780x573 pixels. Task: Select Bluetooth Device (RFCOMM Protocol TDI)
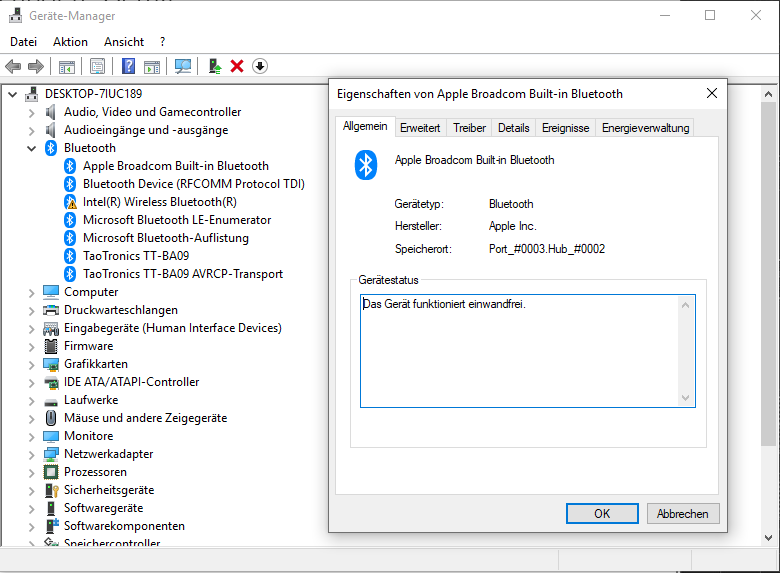tap(194, 184)
